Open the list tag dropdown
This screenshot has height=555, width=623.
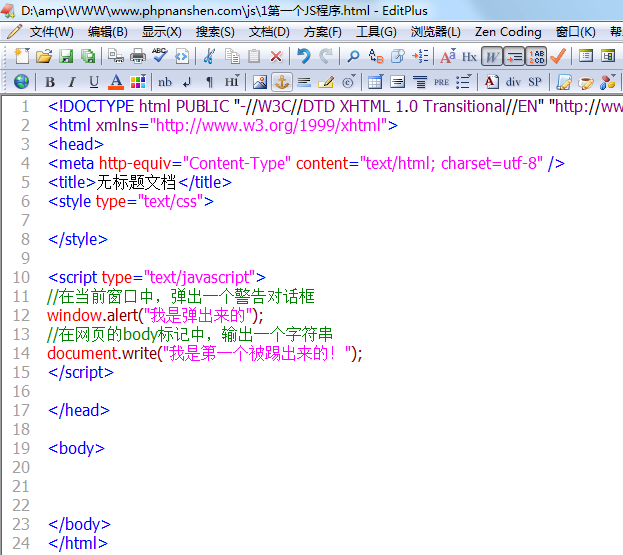coord(464,82)
